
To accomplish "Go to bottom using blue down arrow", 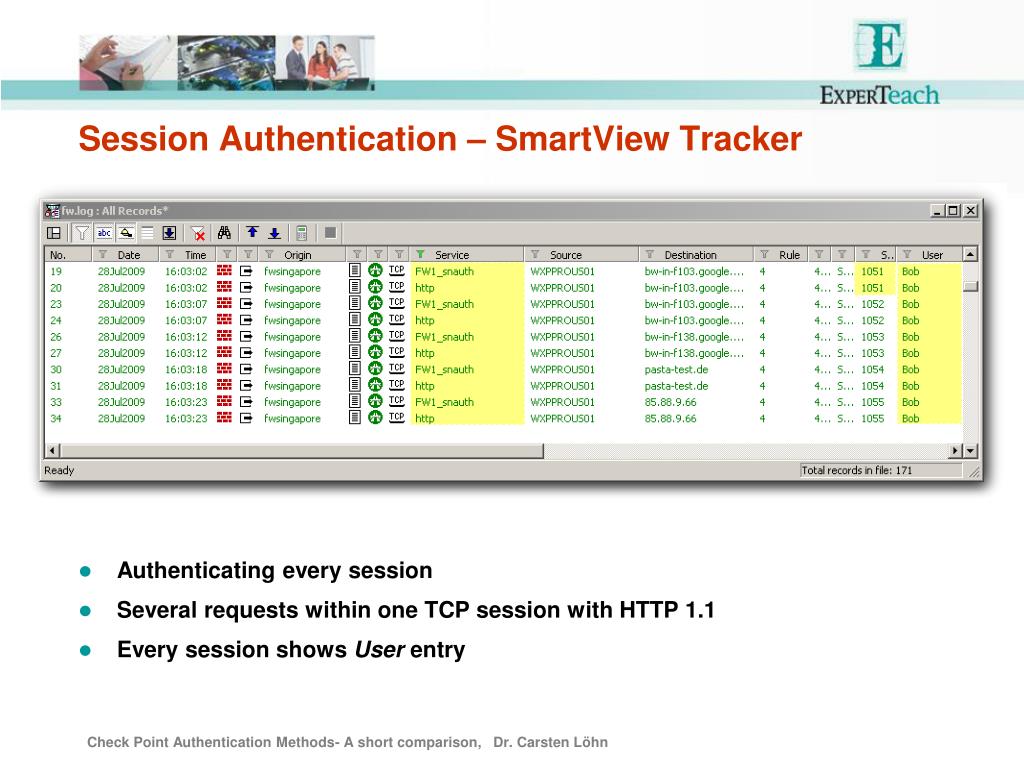I will [x=275, y=232].
